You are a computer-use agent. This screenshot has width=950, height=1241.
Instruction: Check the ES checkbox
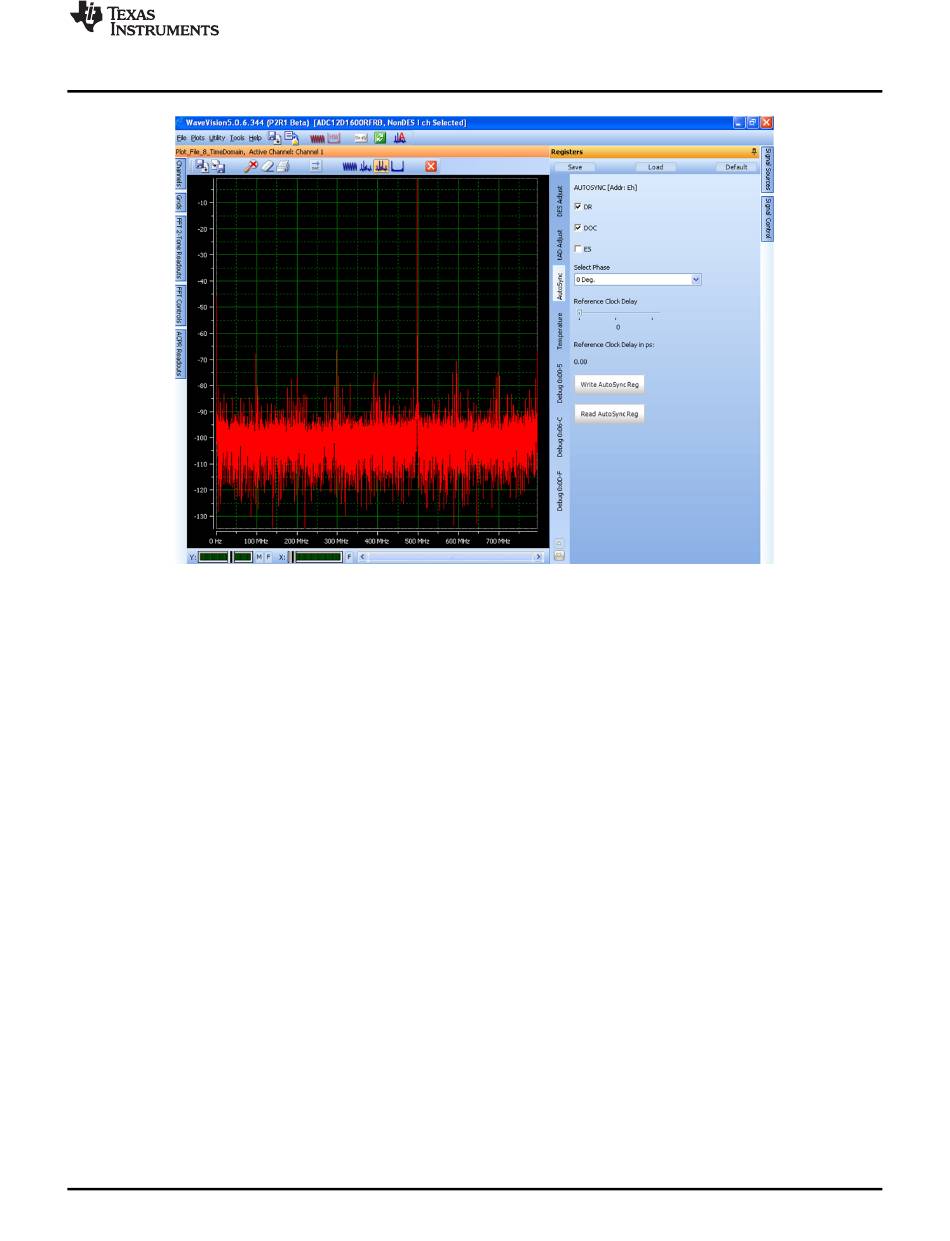pos(578,248)
